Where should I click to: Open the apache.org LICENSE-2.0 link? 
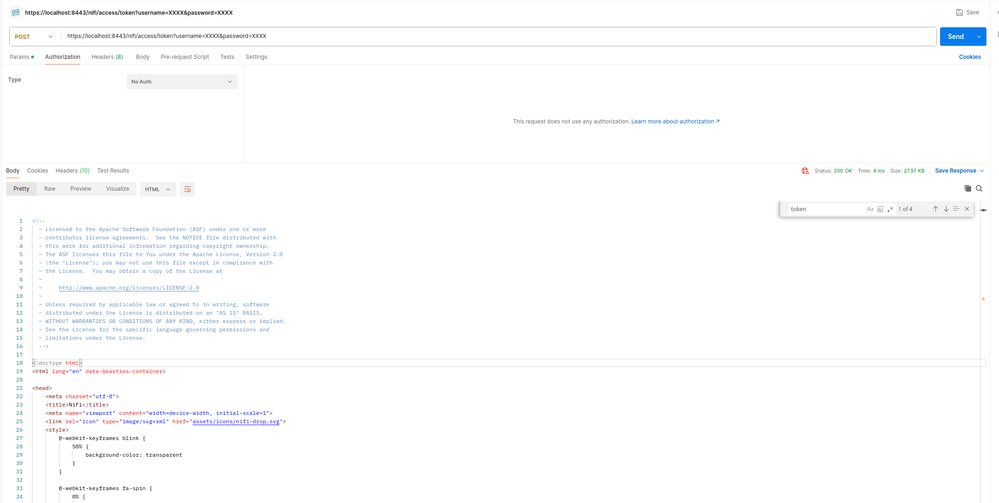[129, 288]
